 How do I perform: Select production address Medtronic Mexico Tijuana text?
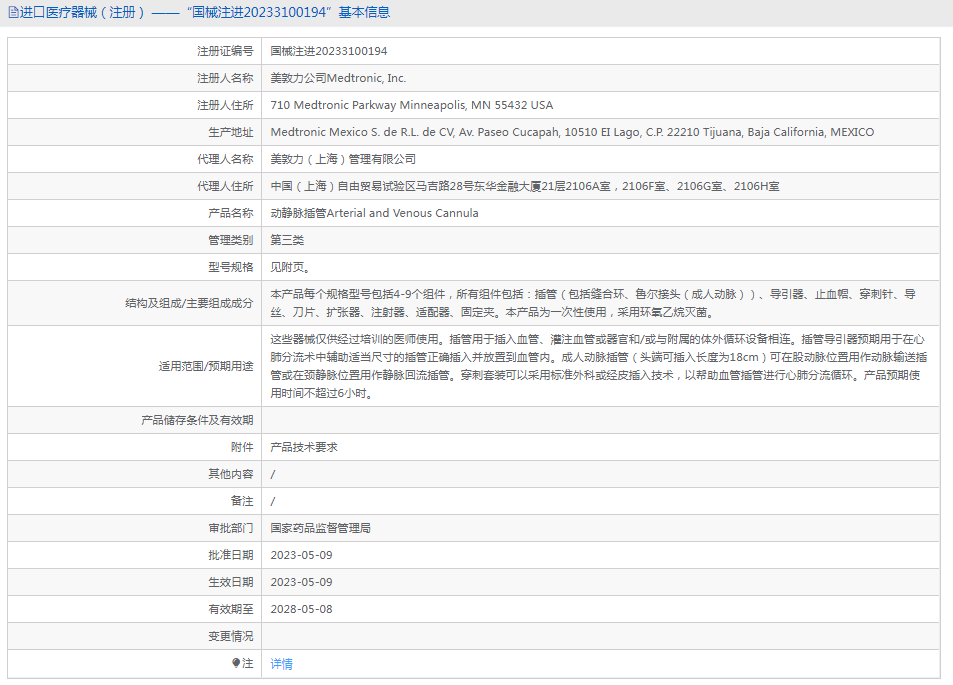pyautogui.click(x=572, y=132)
